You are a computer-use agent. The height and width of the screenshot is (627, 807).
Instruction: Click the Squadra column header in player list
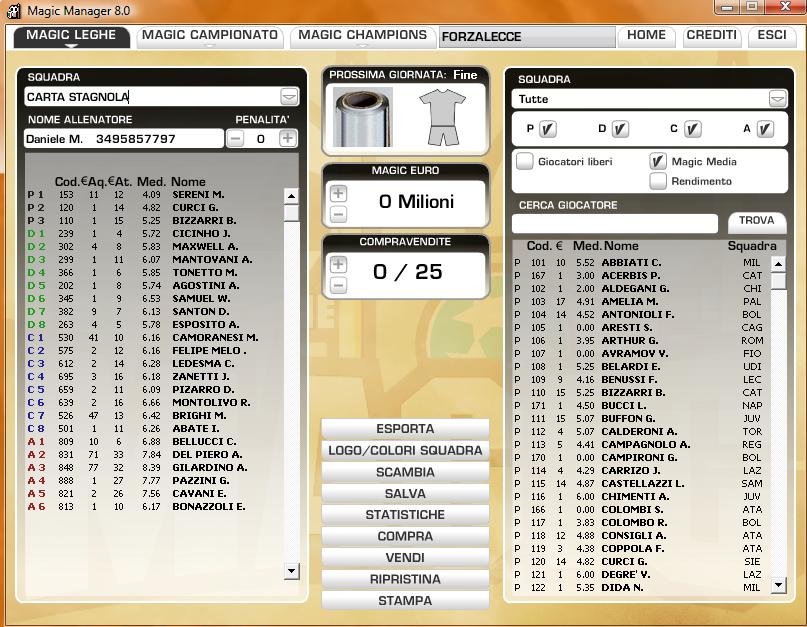[x=752, y=246]
